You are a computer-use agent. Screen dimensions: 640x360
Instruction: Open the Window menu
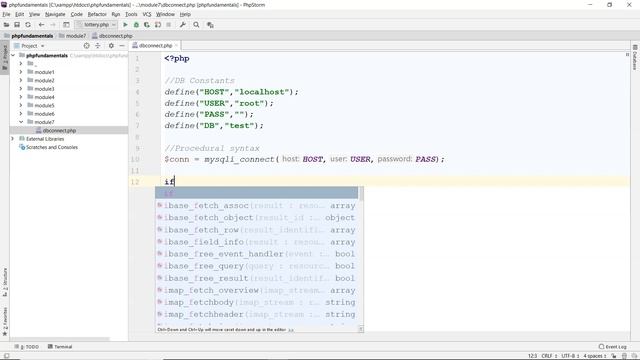[x=165, y=14]
